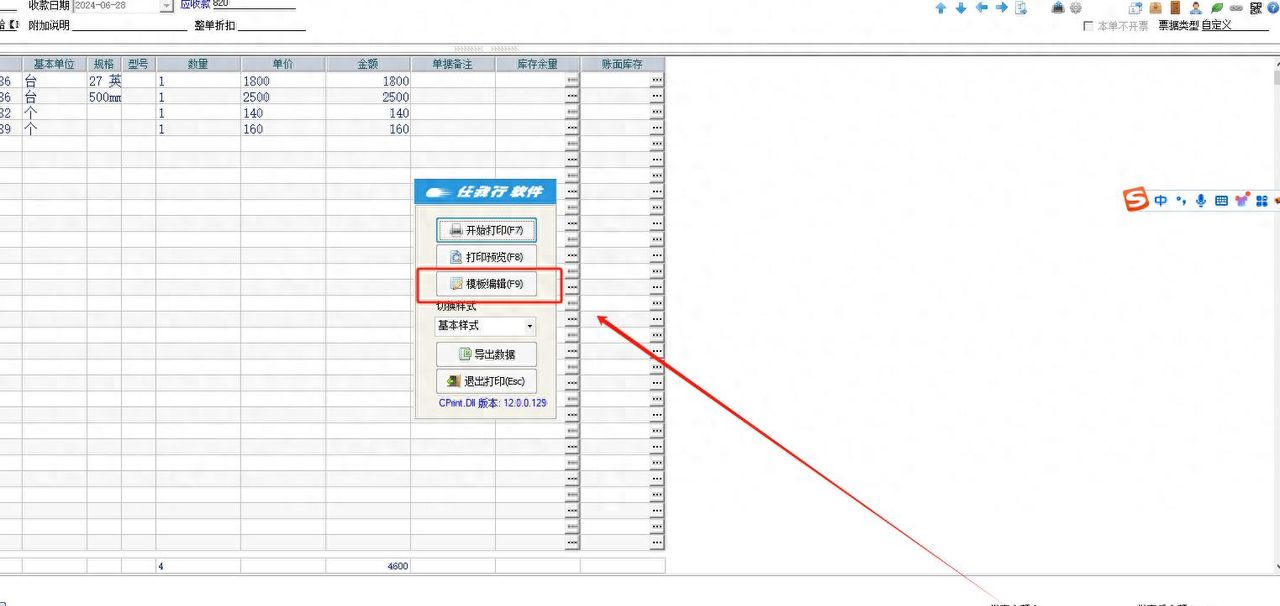This screenshot has height=606, width=1280.
Task: Click the 附加说明 input field
Action: 129,25
